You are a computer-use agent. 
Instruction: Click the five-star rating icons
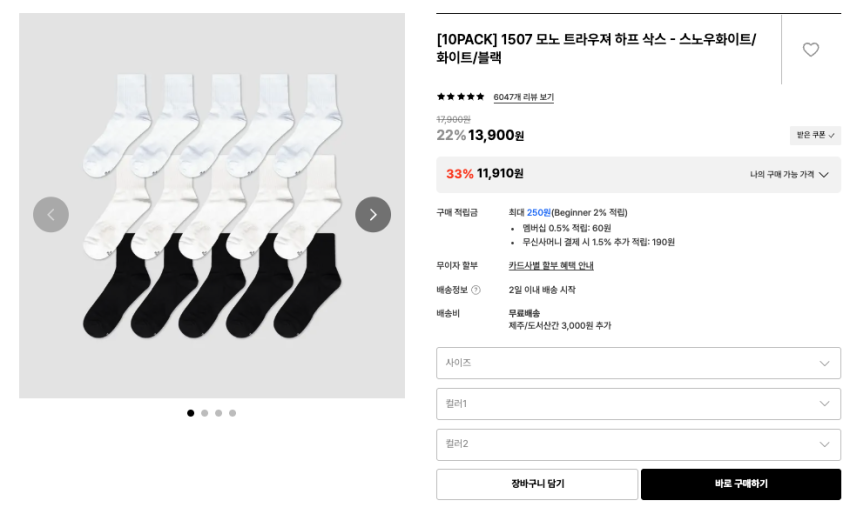460,97
